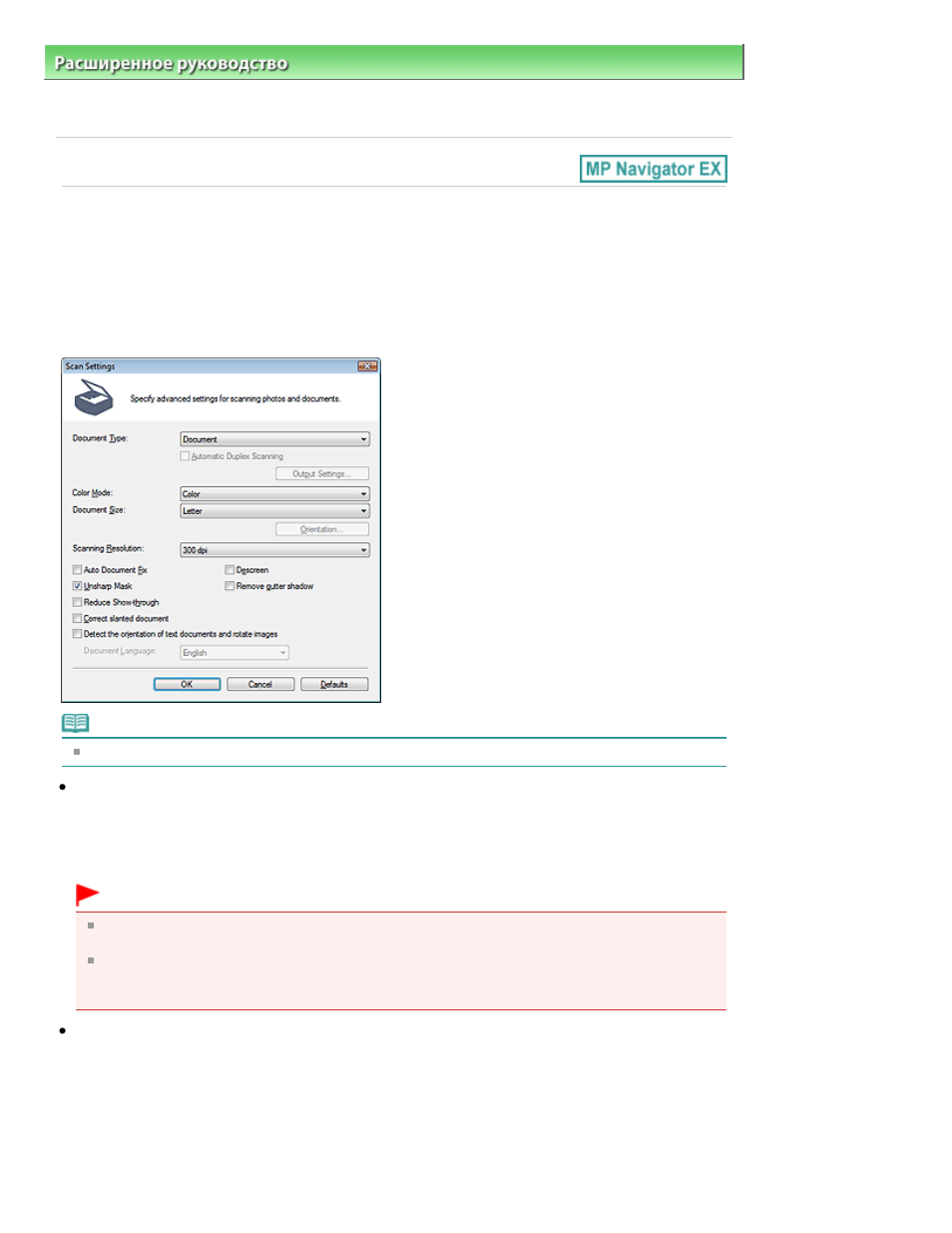Toggle the Descreen checkbox
Viewport: 952px width, 1233px height.
tap(230, 570)
